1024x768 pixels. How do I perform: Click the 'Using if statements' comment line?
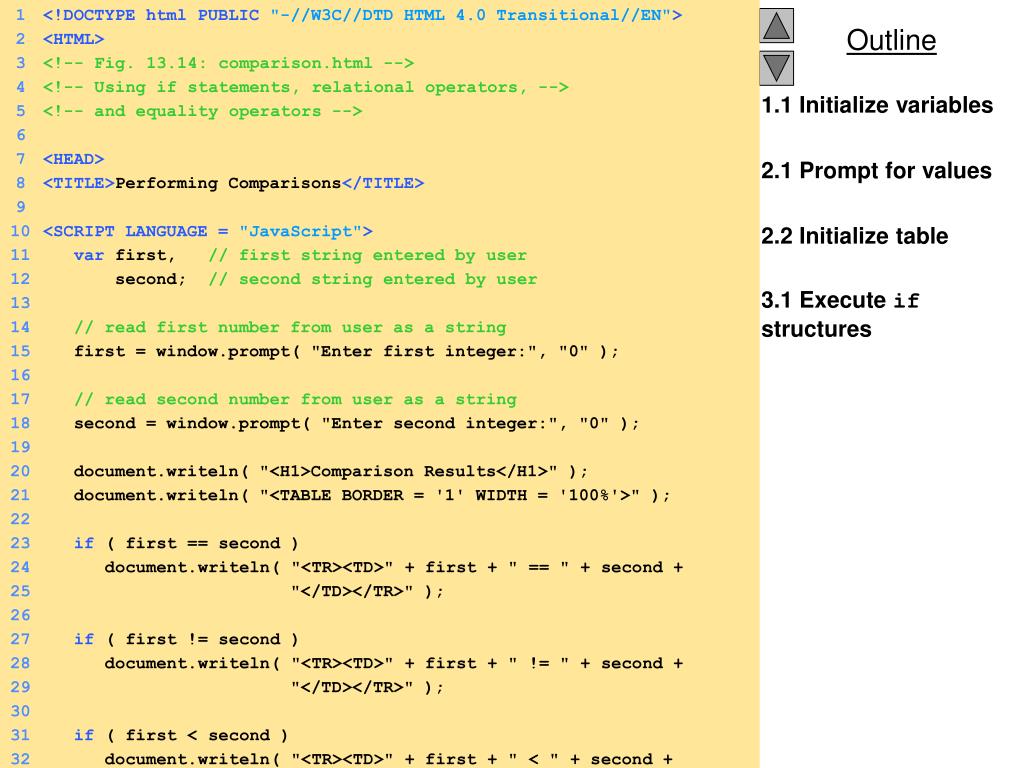(306, 88)
